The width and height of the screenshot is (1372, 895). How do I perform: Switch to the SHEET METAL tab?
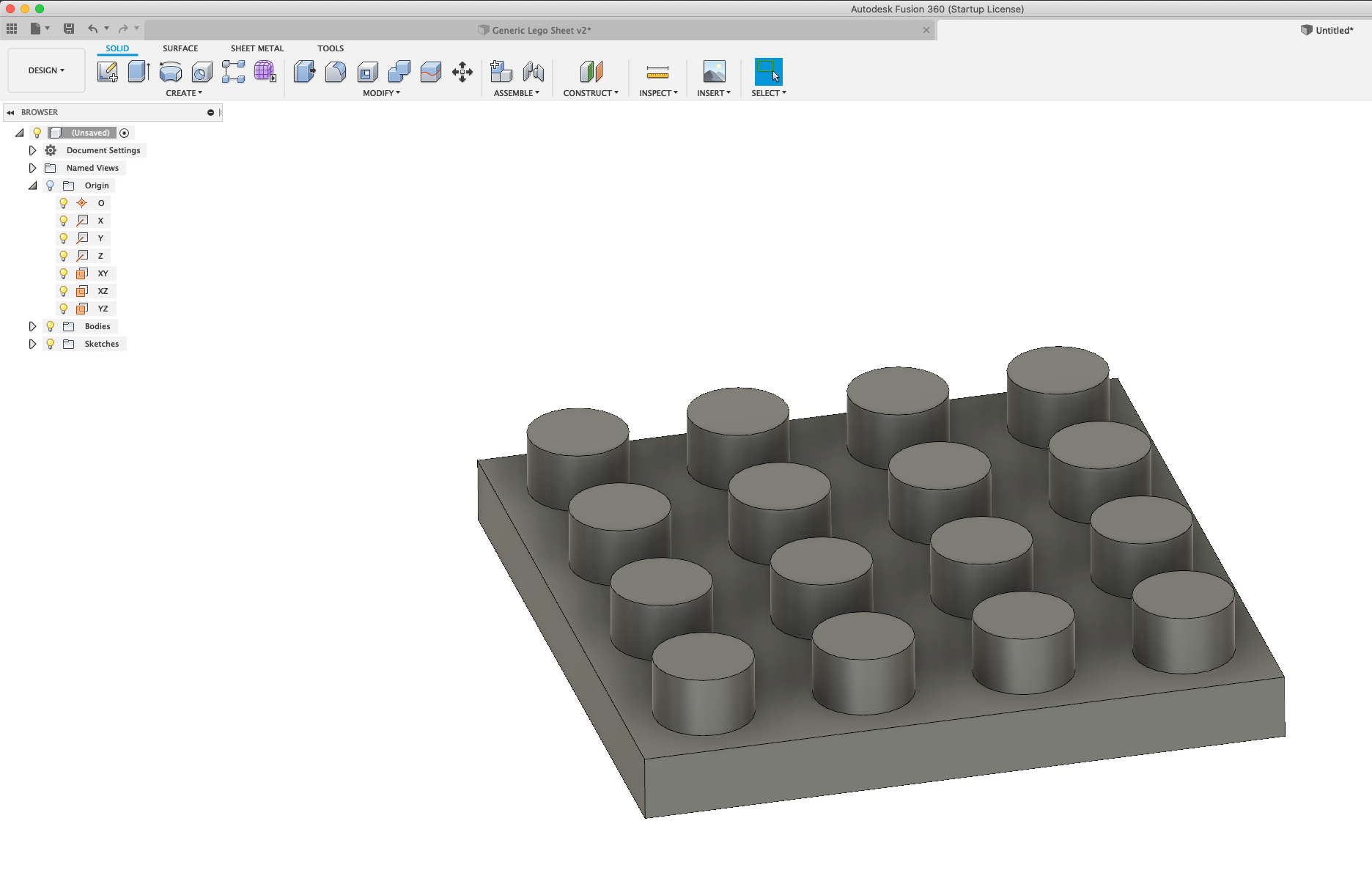click(x=257, y=48)
